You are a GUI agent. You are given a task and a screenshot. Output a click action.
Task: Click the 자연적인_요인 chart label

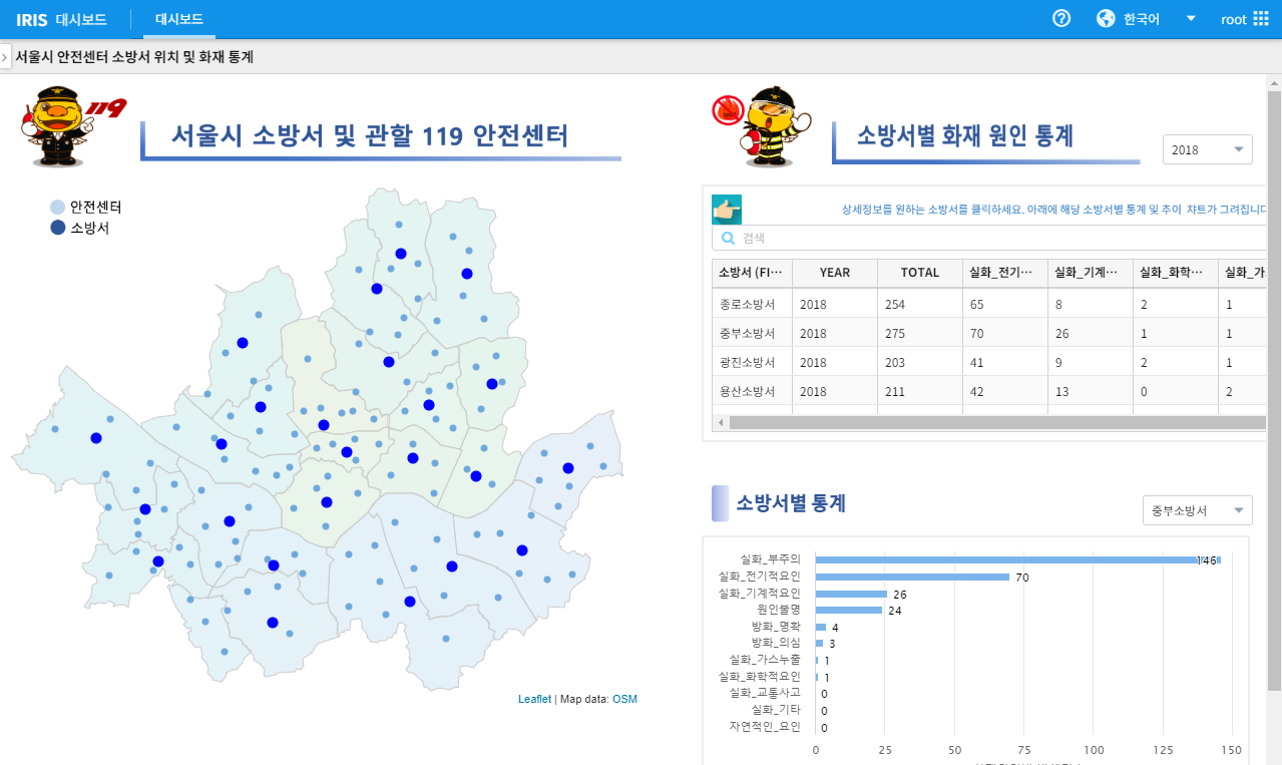pos(765,726)
